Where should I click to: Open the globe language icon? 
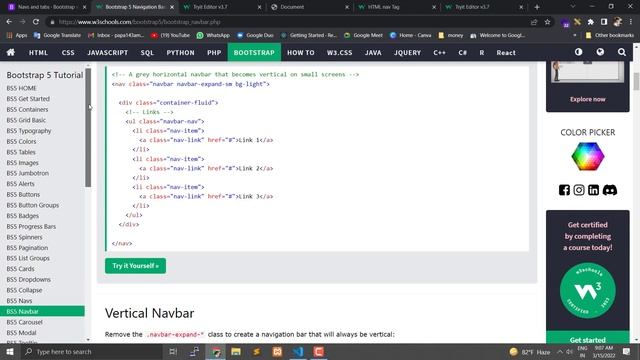600,52
